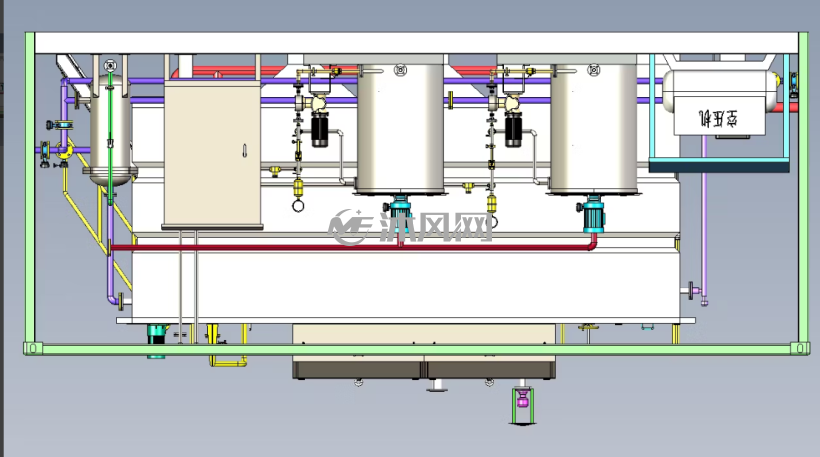The height and width of the screenshot is (457, 820).
Task: Pick the magenta valve below the frame
Action: click(522, 401)
